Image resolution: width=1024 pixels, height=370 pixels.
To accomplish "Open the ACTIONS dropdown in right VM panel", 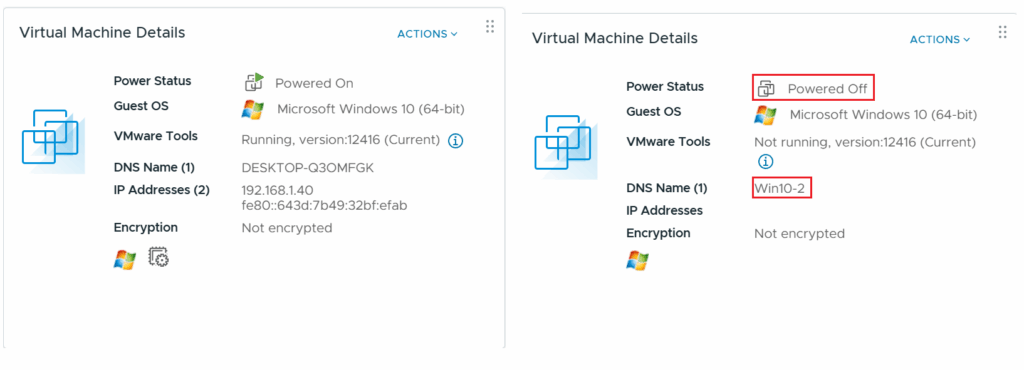I will coord(940,40).
